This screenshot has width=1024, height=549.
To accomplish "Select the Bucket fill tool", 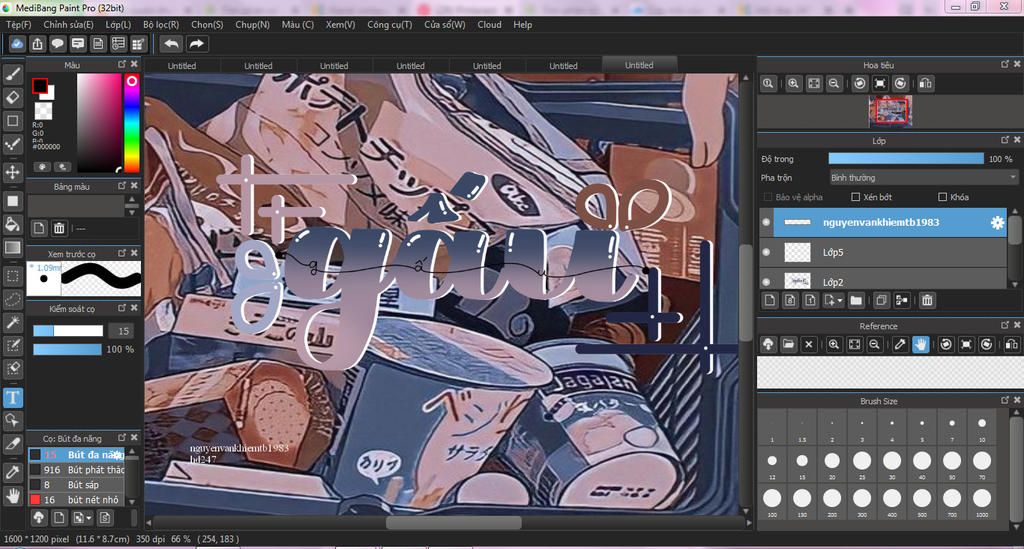I will click(12, 224).
